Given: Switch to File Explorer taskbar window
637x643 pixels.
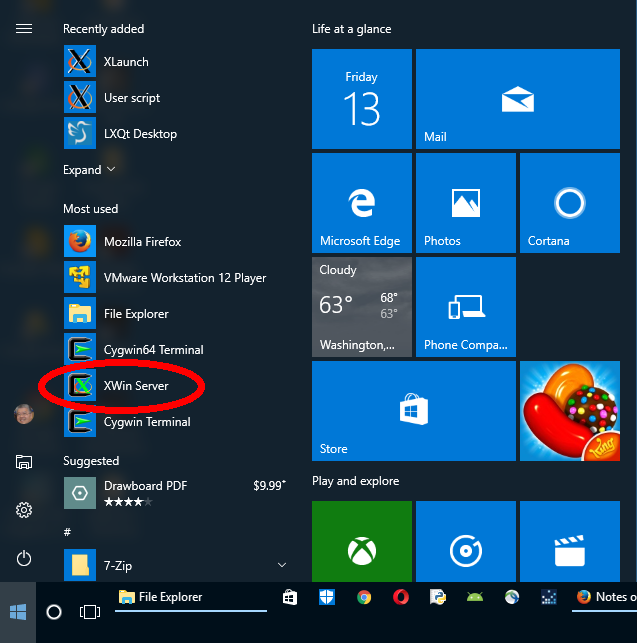Looking at the screenshot, I should (x=191, y=597).
